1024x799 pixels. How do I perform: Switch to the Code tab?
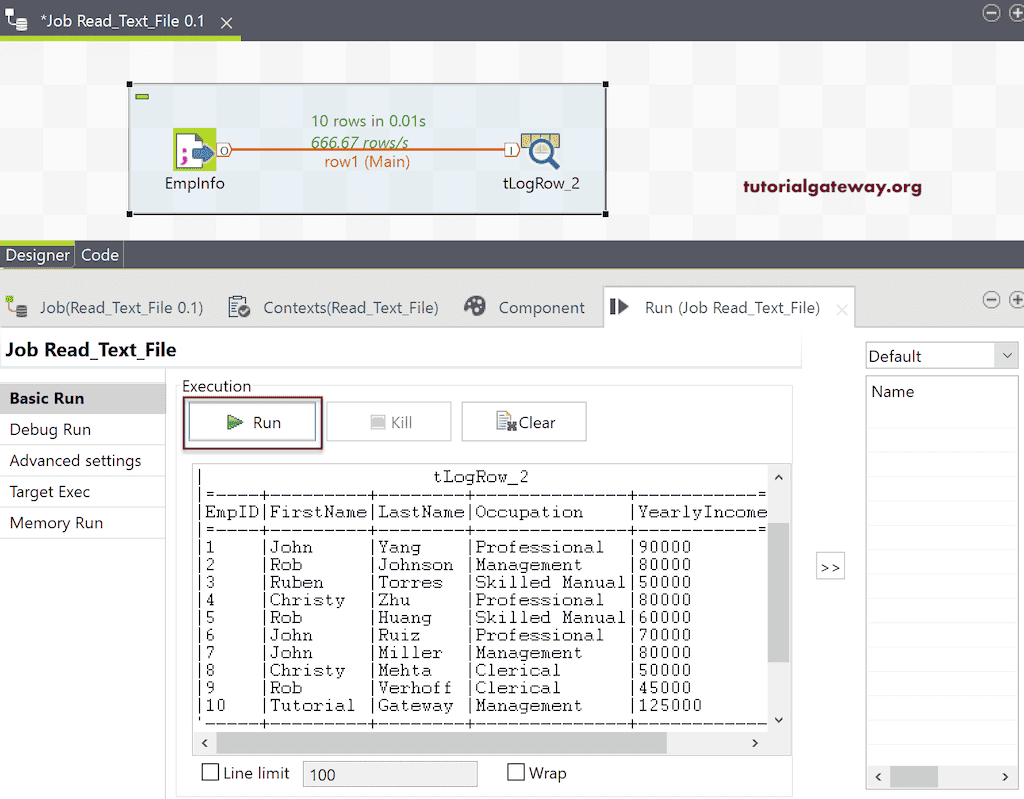point(98,254)
